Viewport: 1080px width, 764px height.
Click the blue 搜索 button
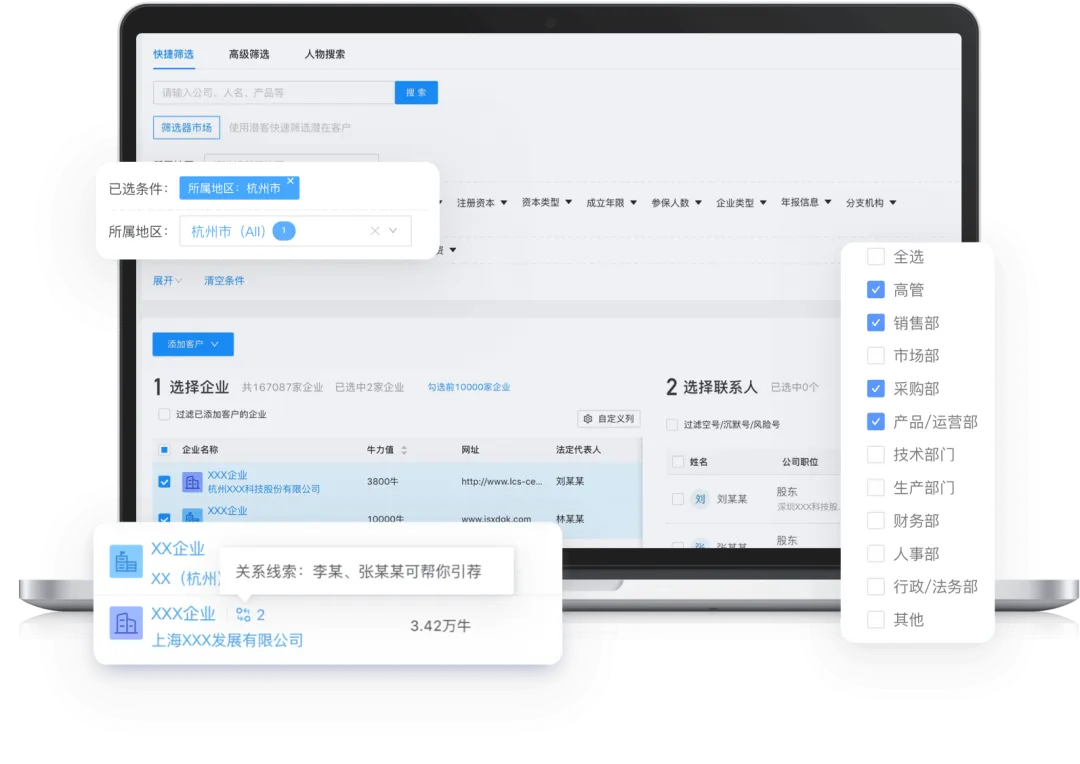[x=416, y=92]
